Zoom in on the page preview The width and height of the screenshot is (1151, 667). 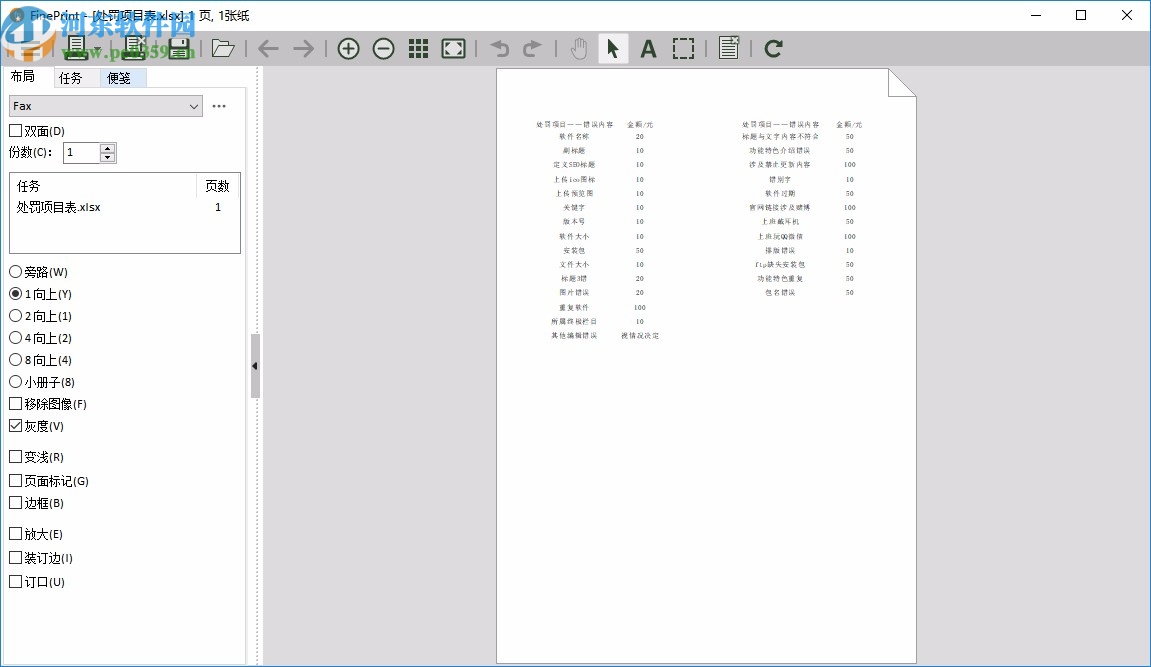coord(349,47)
